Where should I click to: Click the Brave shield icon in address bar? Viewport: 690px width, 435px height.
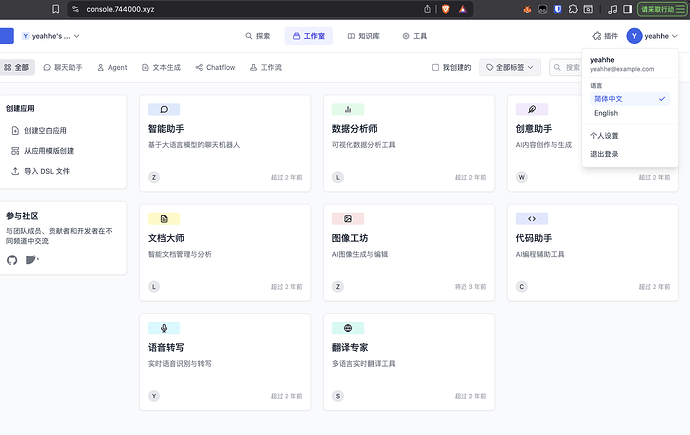click(446, 9)
